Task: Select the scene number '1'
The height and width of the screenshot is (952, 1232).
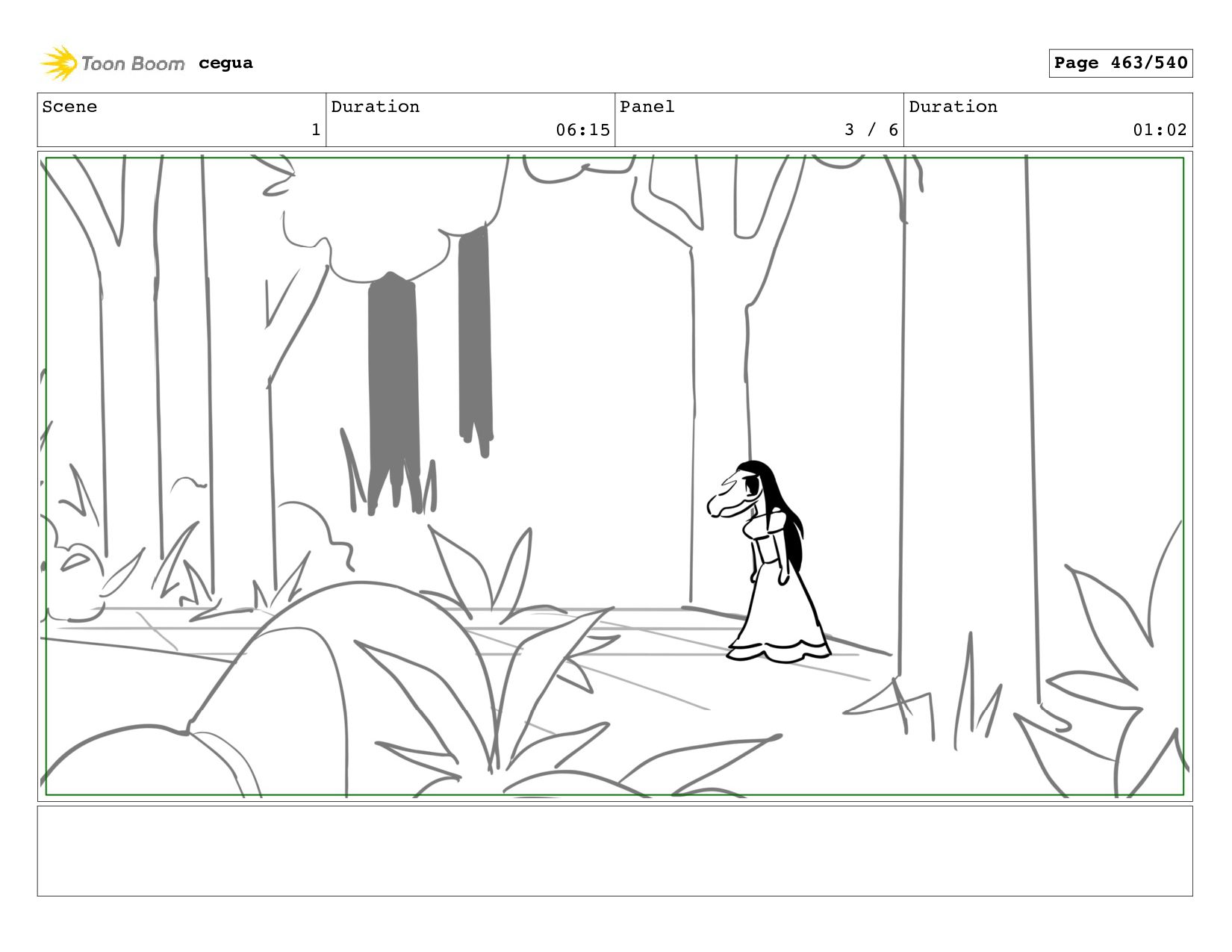Action: coord(316,130)
